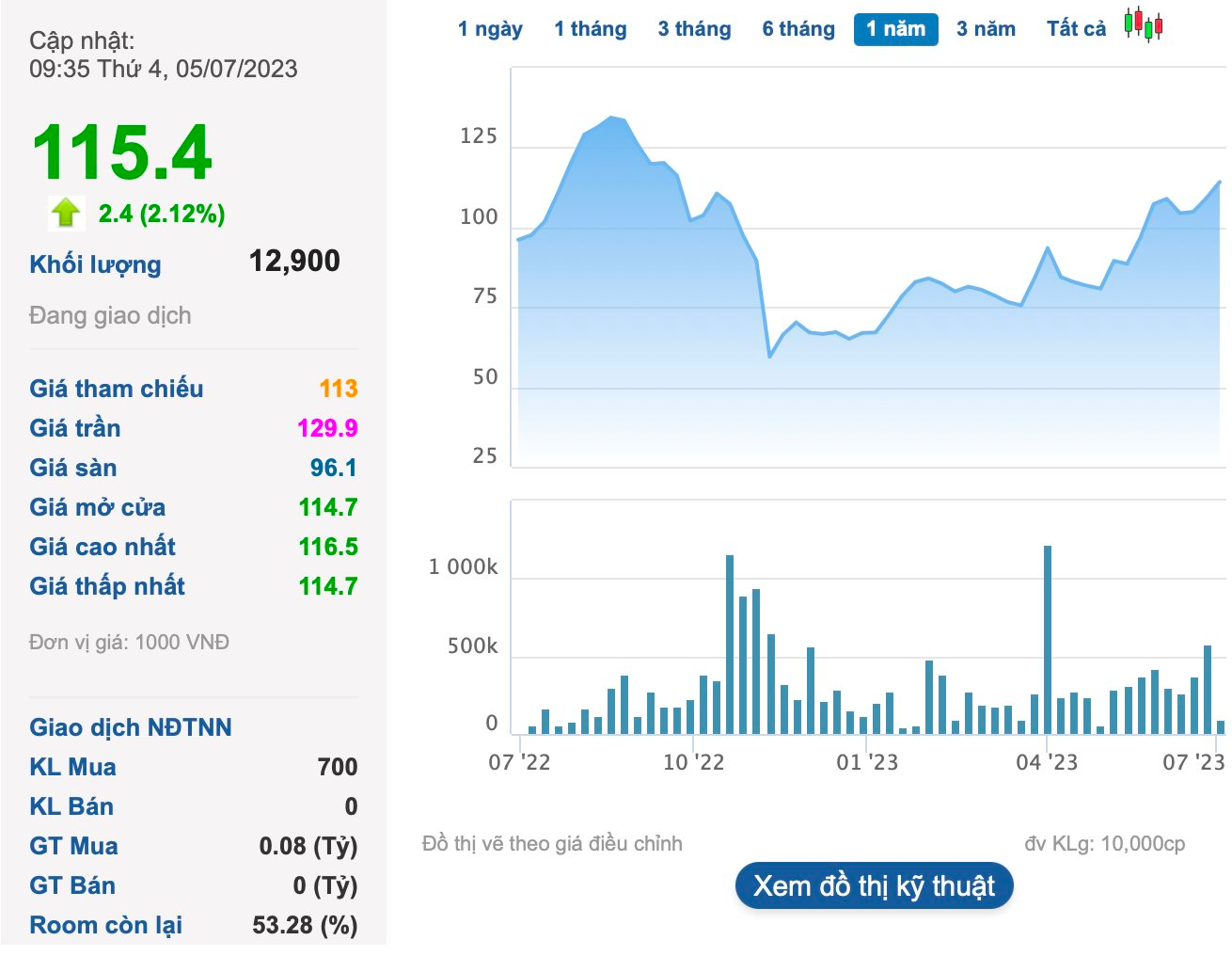Click the price chart's peak above 125
Viewport: 1232px width, 956px height.
pos(611,117)
